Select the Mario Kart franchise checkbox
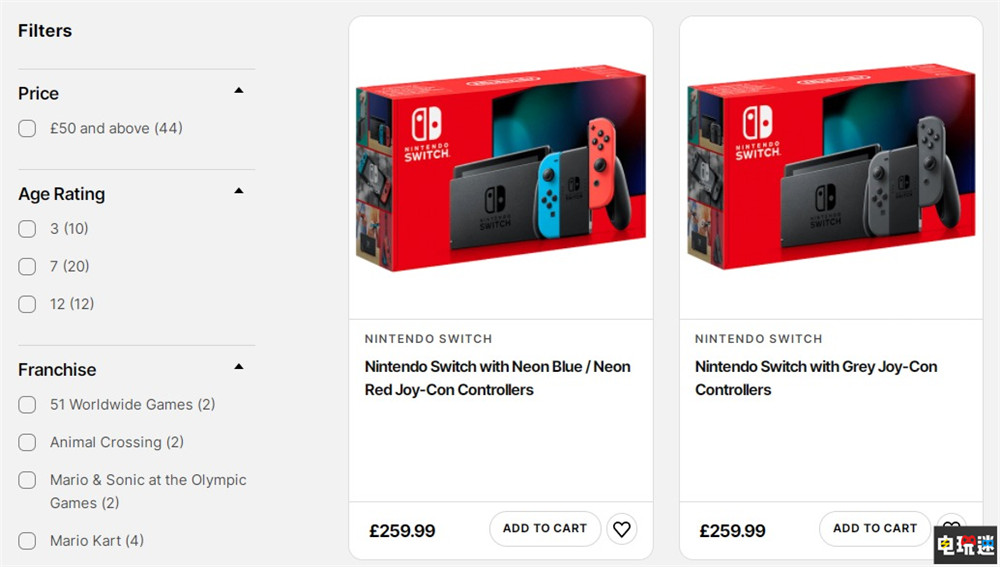 pos(28,541)
